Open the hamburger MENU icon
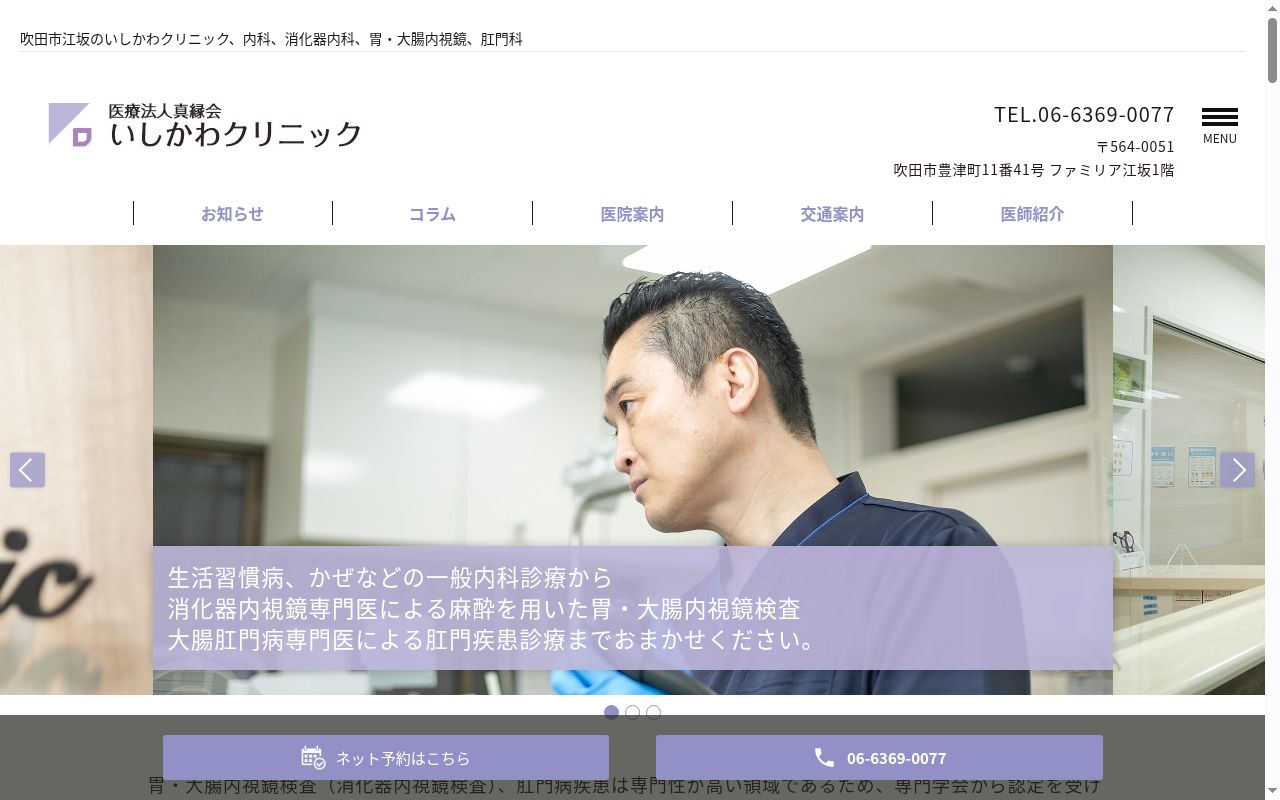The image size is (1280, 800). [1219, 125]
